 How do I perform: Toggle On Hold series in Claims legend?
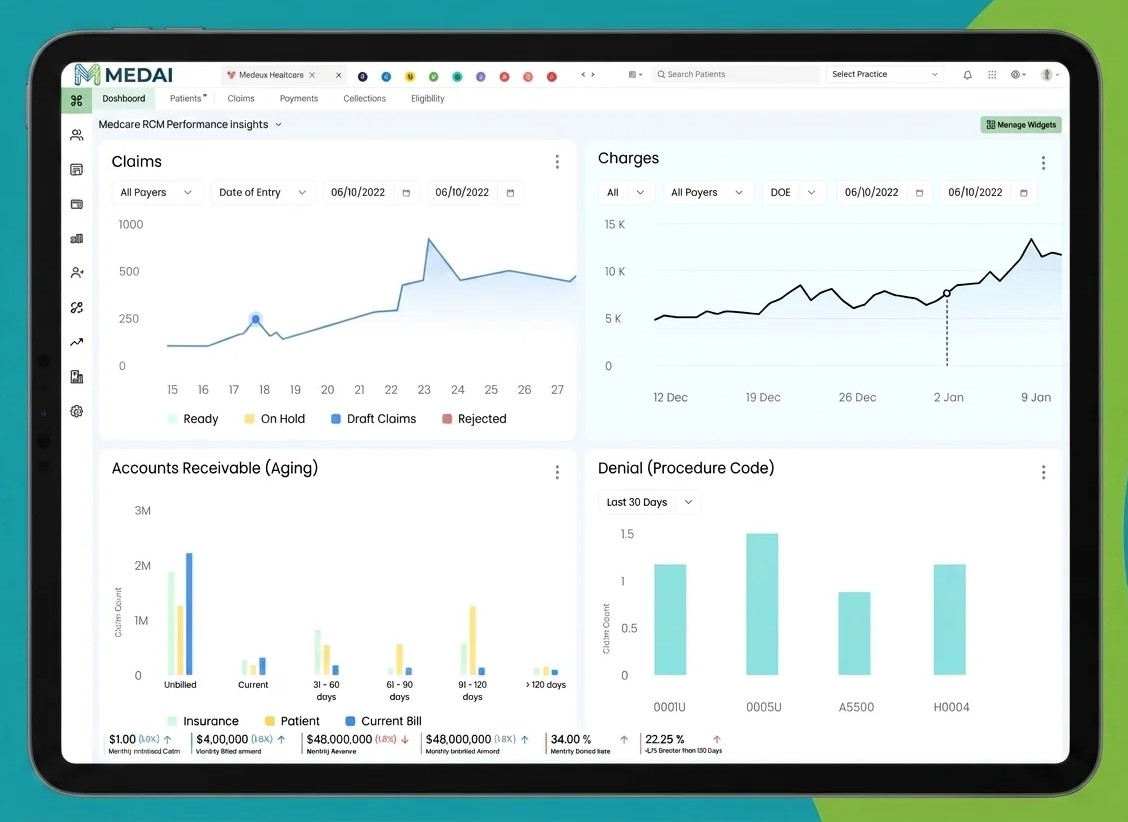(x=274, y=419)
